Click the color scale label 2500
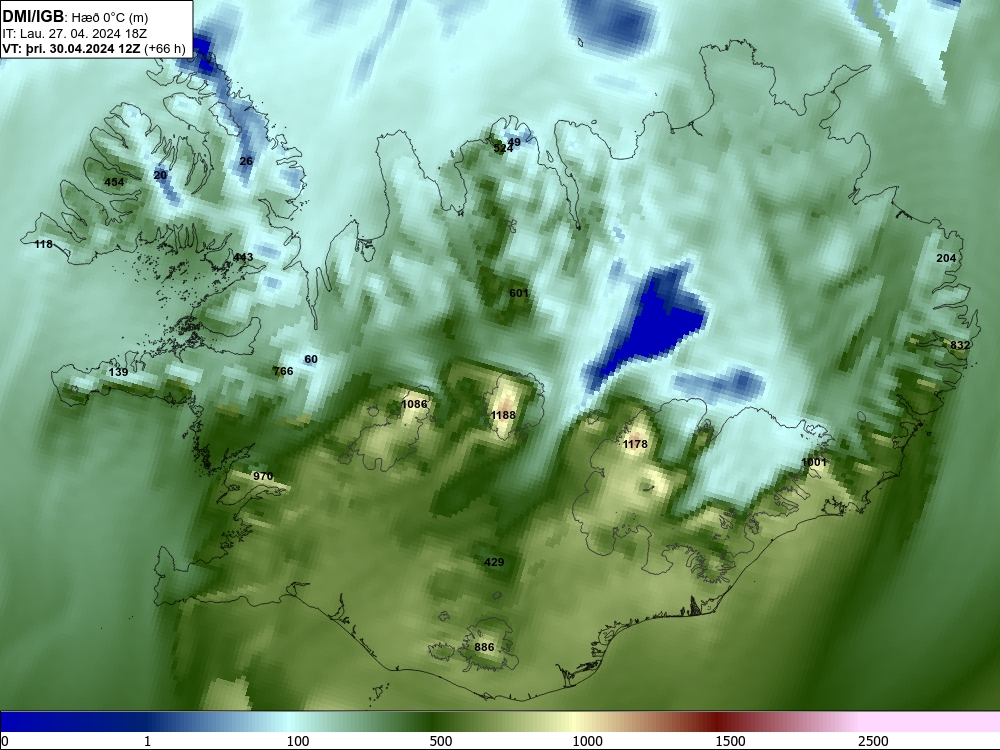The height and width of the screenshot is (750, 1000). click(873, 741)
